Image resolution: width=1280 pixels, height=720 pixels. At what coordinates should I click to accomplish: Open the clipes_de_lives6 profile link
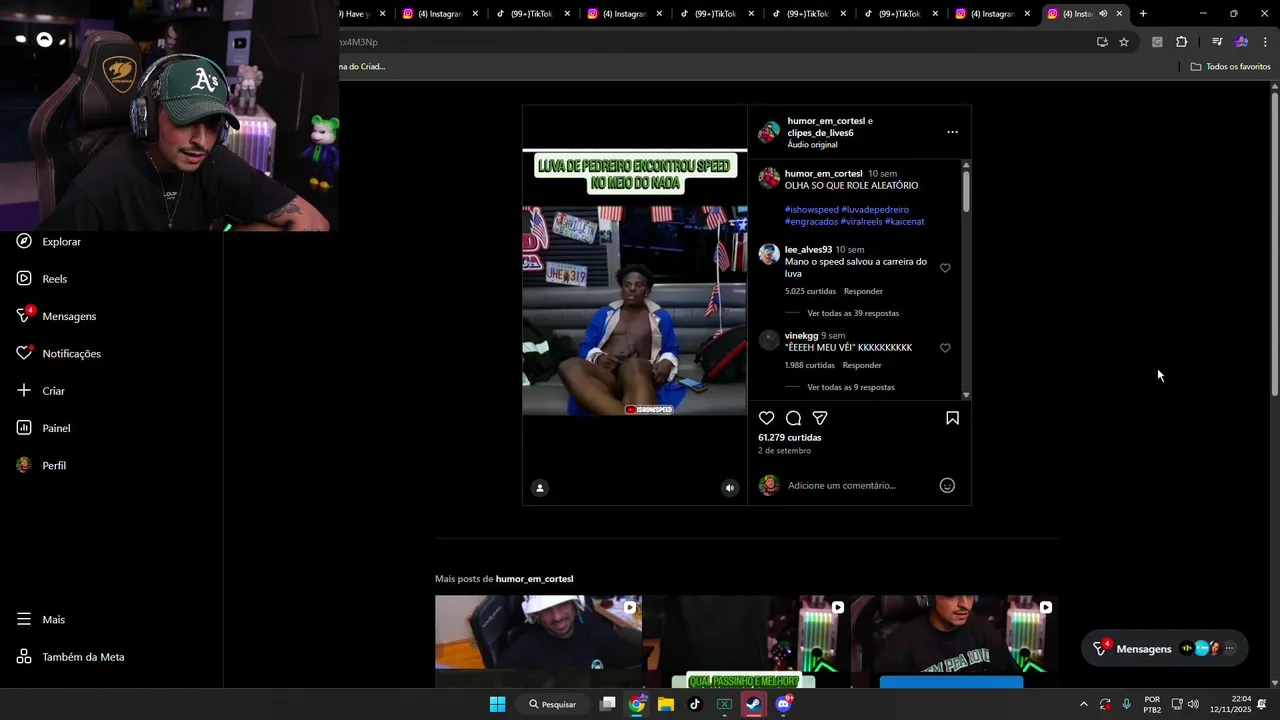pos(820,133)
